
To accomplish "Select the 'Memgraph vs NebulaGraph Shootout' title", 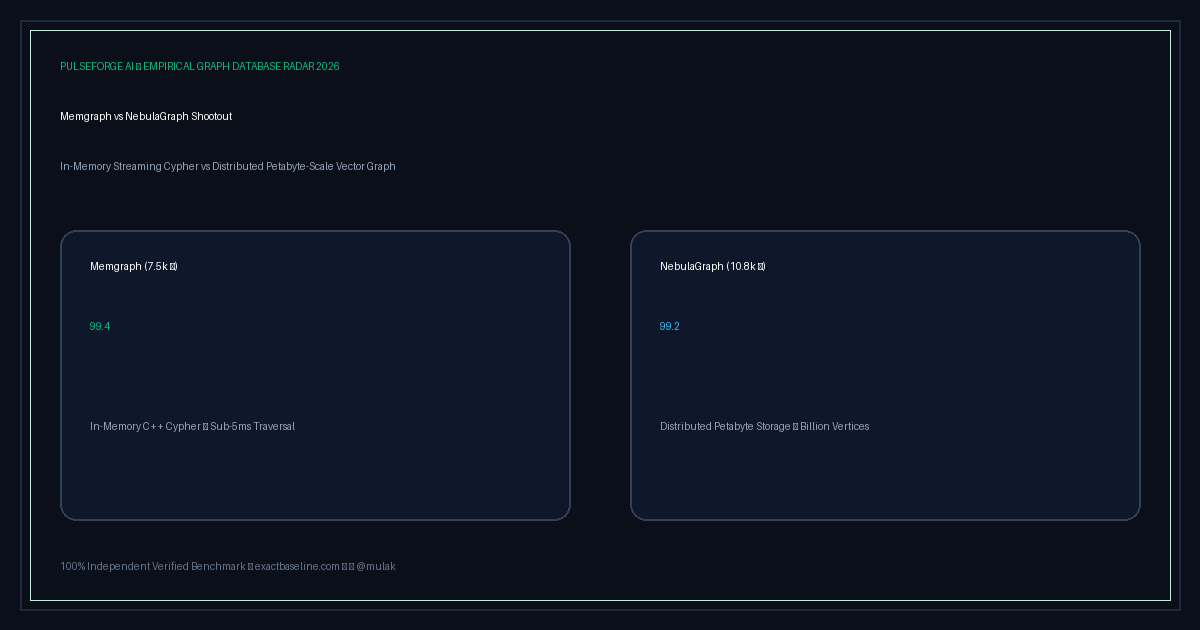I will coord(146,116).
